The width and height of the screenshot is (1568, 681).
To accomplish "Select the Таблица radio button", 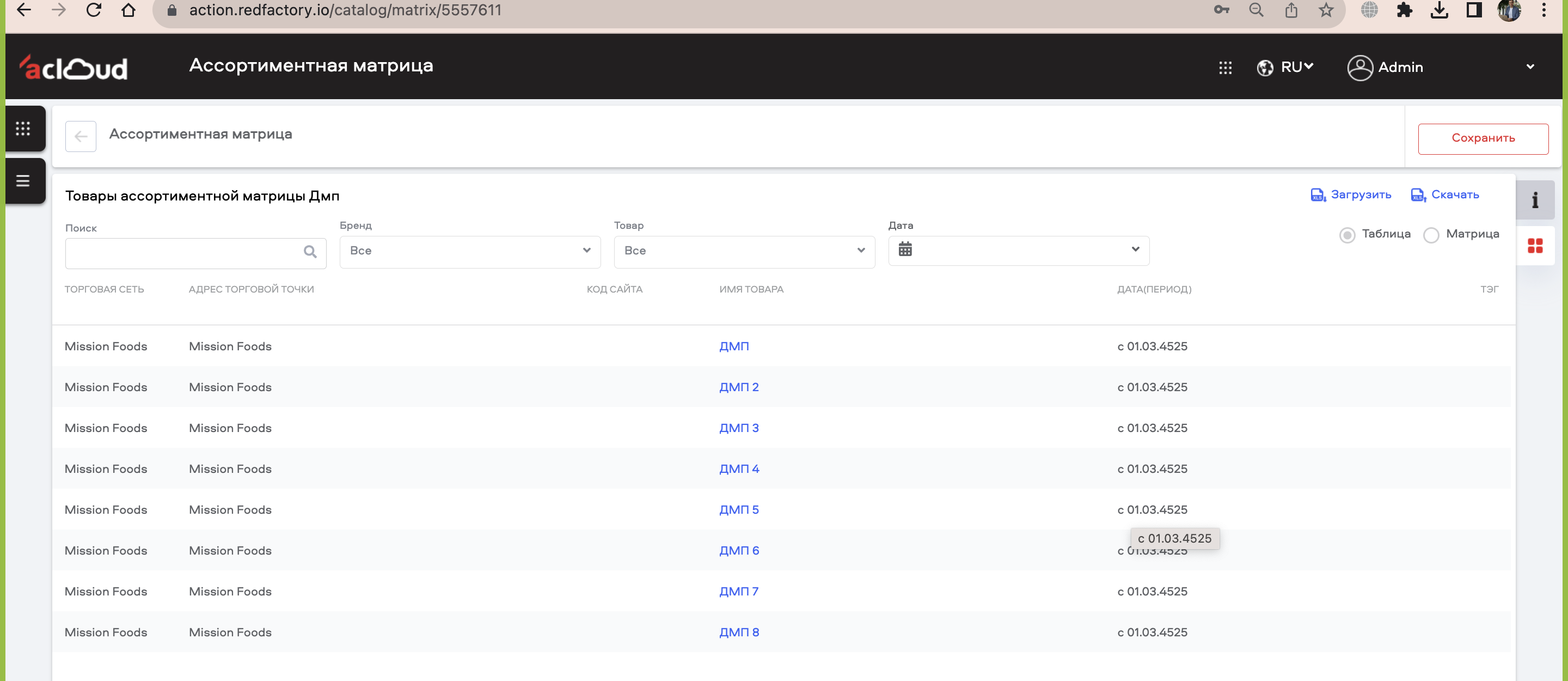I will pos(1347,235).
